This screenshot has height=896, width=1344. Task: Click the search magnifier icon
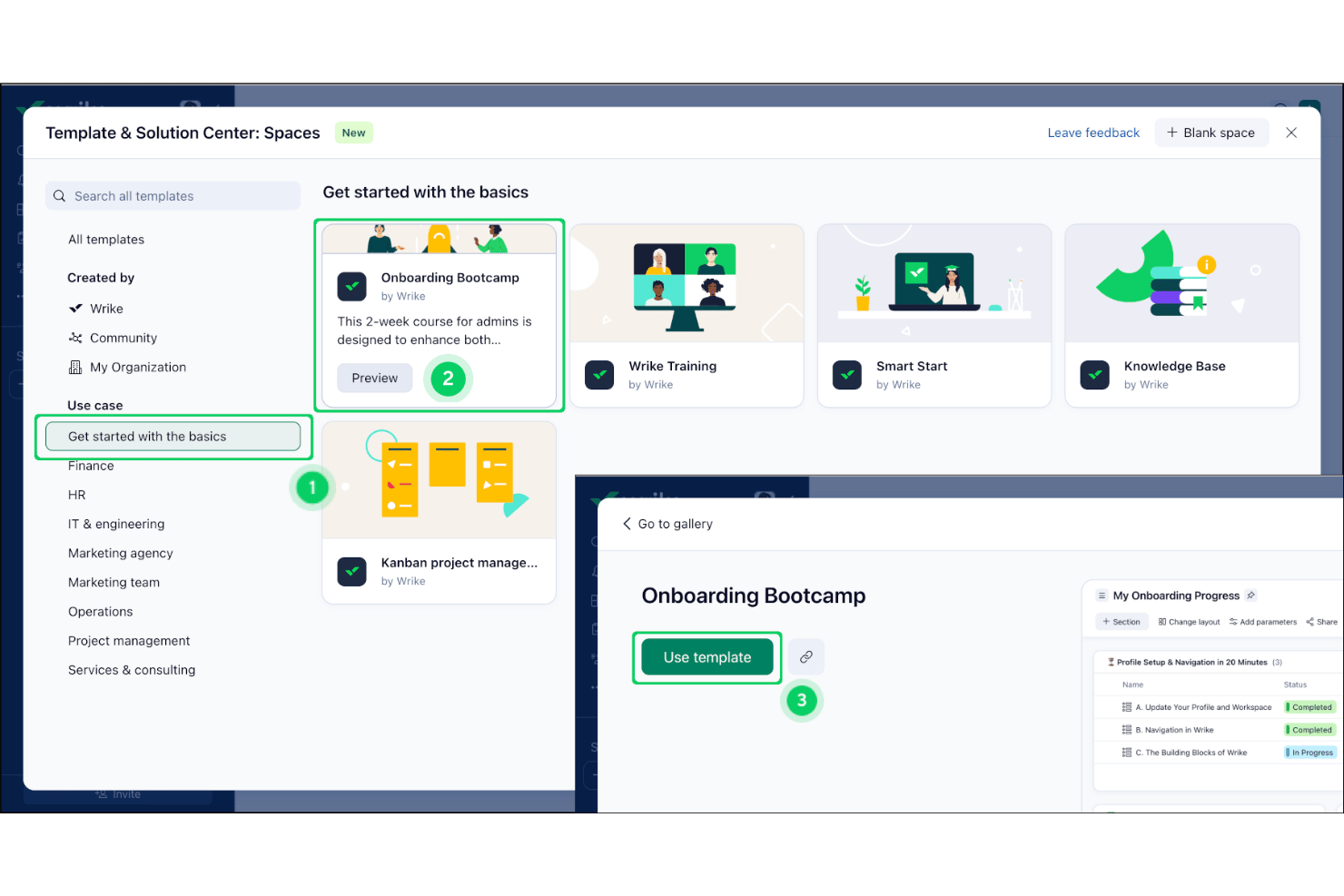[x=60, y=196]
